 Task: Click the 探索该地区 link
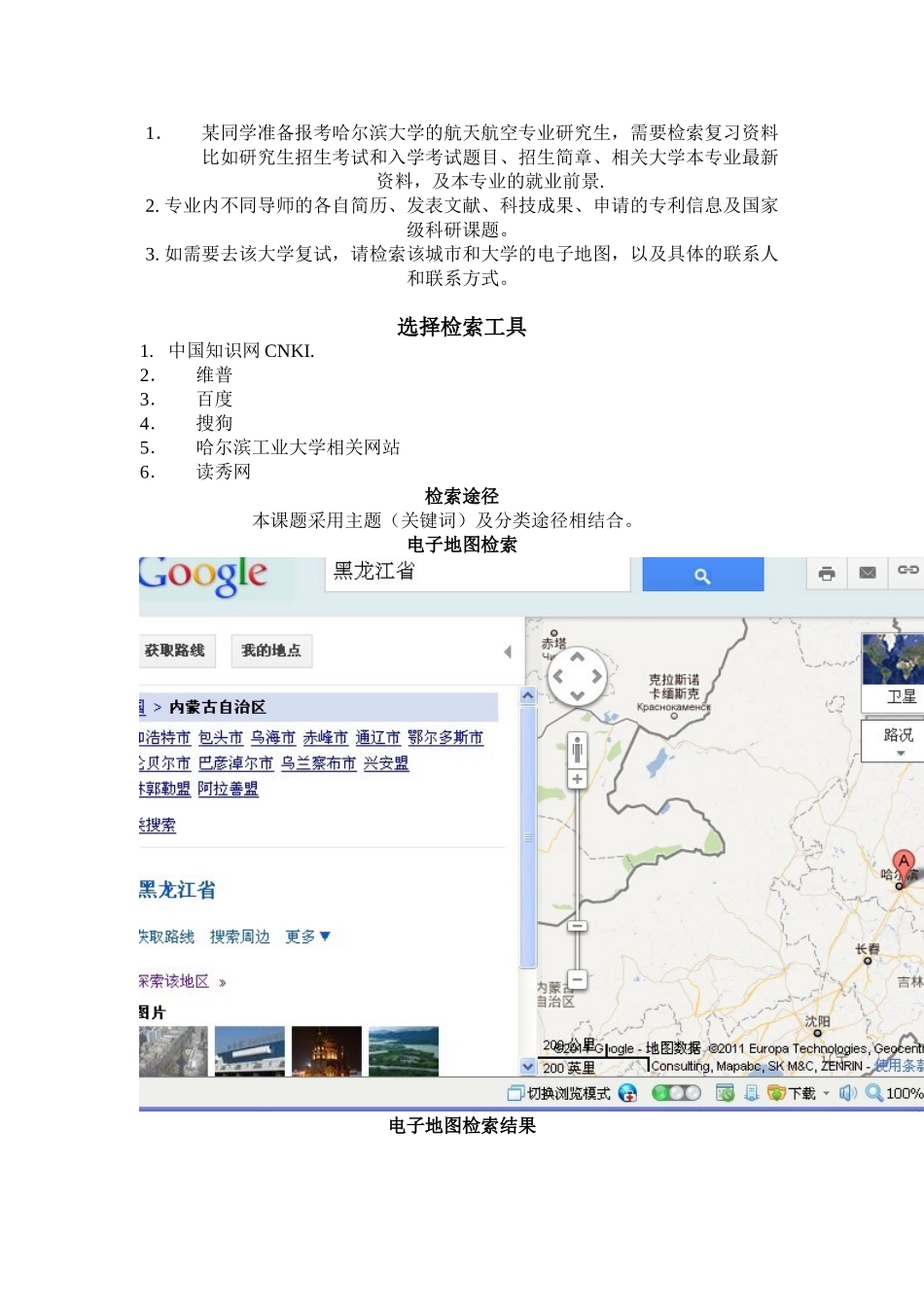[182, 981]
